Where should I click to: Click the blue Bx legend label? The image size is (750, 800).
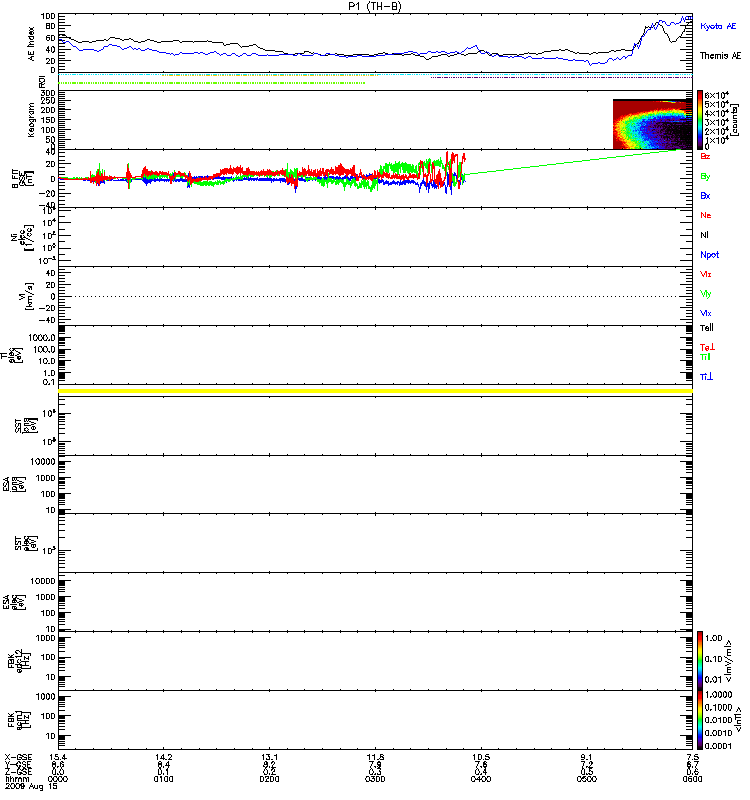[705, 195]
